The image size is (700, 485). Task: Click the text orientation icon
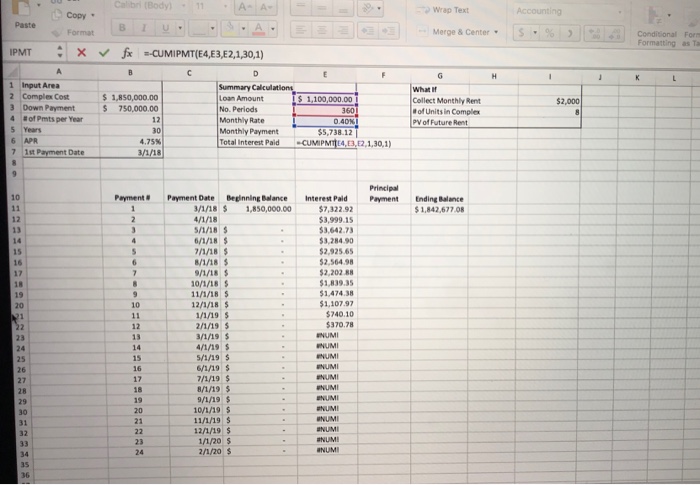point(367,8)
